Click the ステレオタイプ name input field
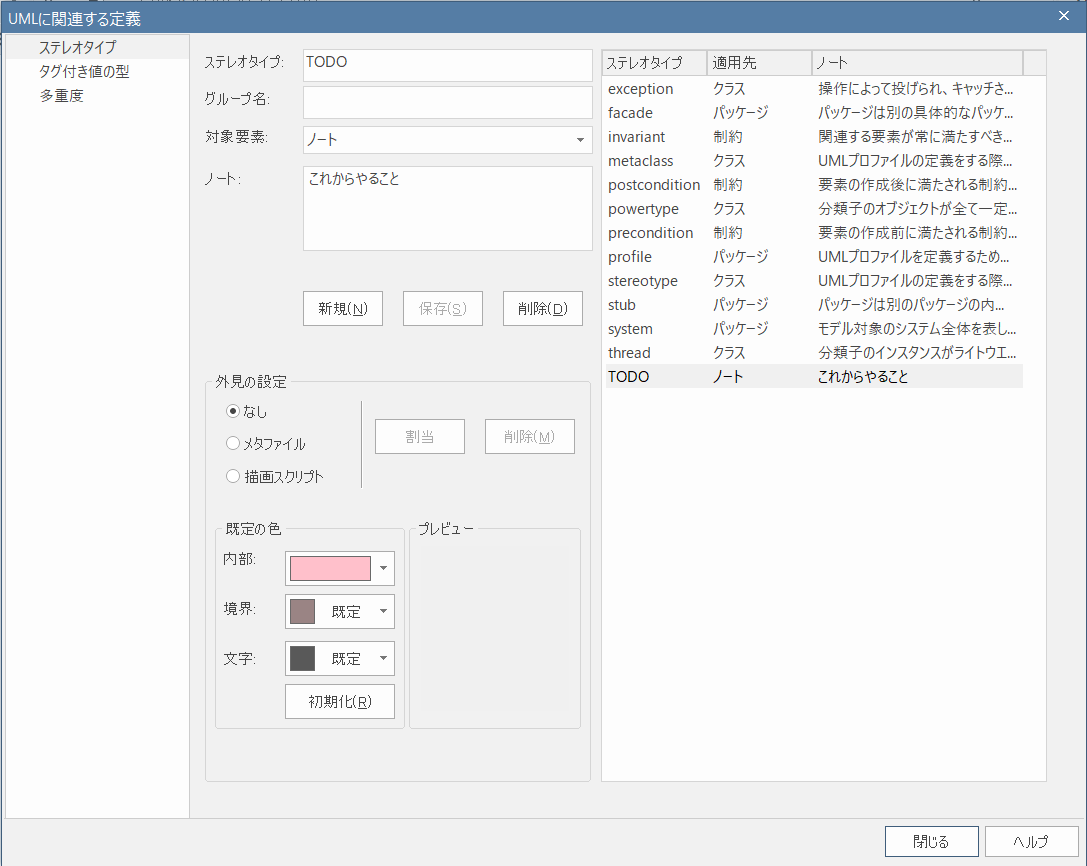1087x866 pixels. 448,65
